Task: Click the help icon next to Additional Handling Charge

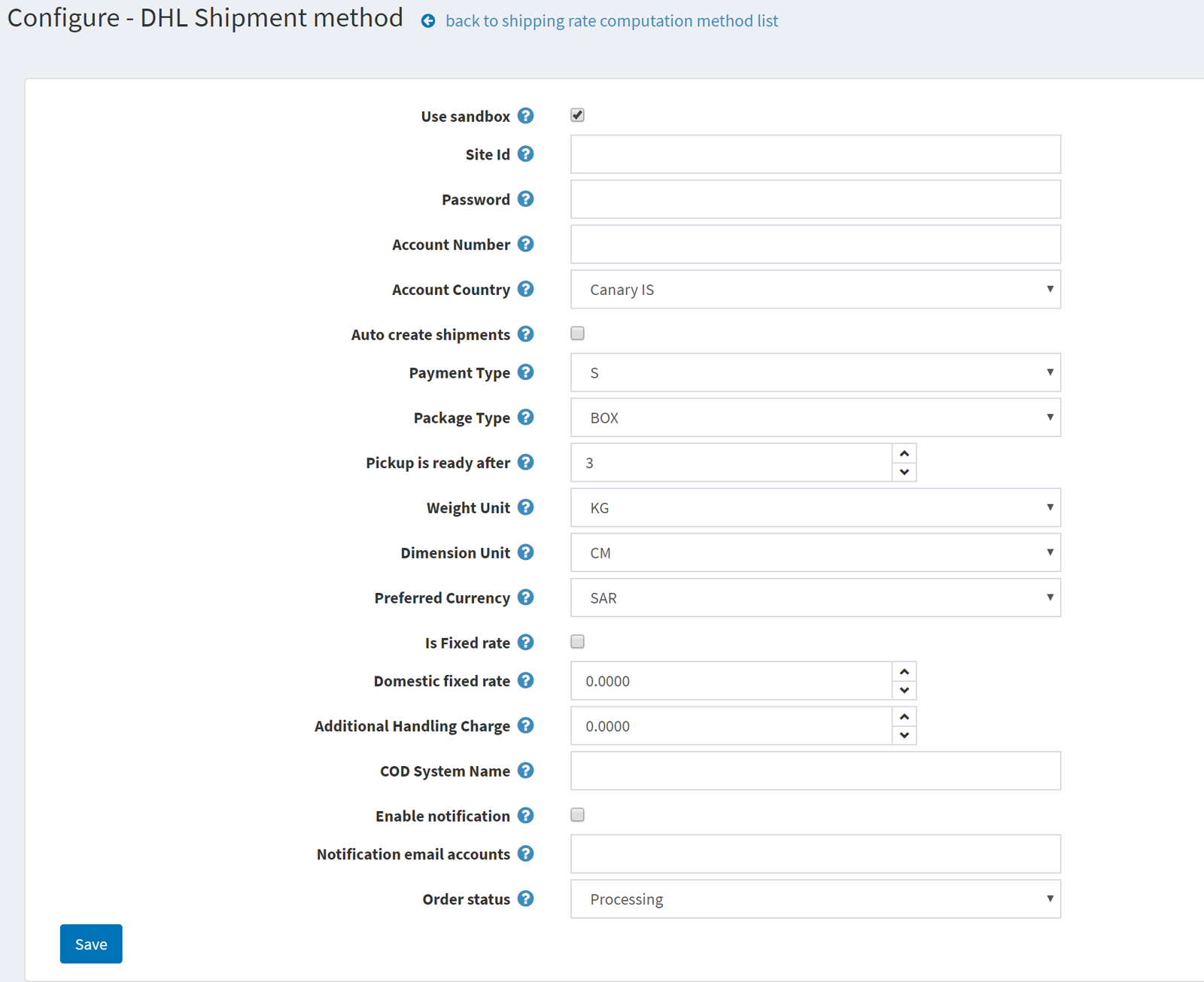Action: [526, 725]
